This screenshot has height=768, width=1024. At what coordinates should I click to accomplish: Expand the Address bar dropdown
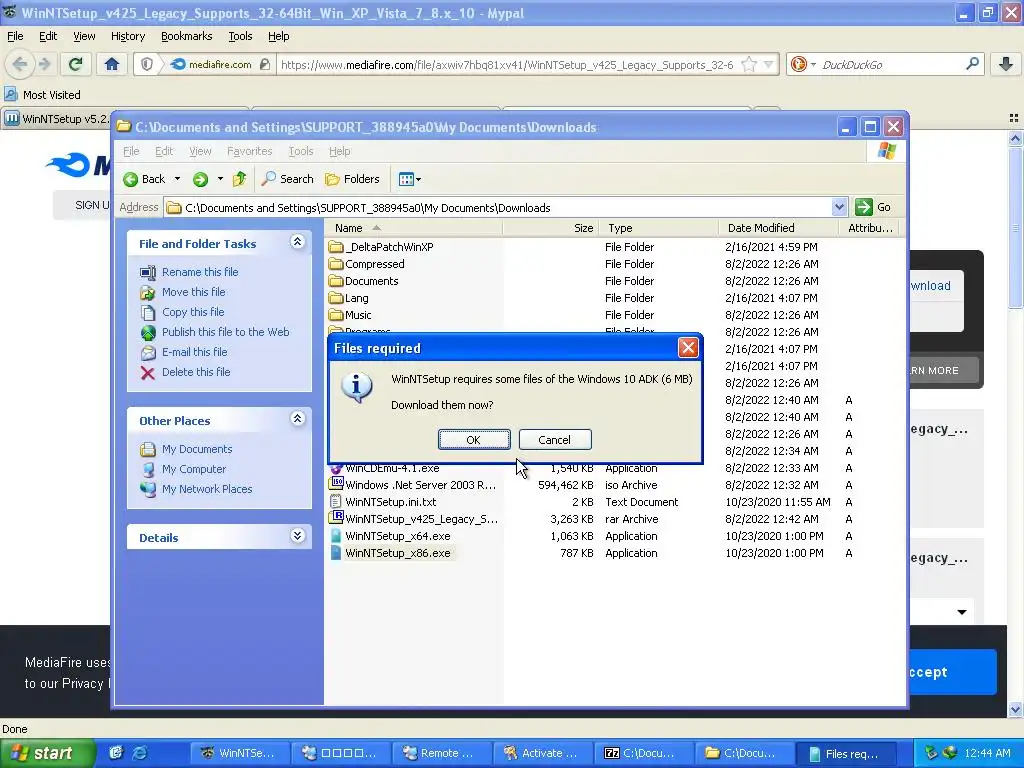(x=839, y=207)
